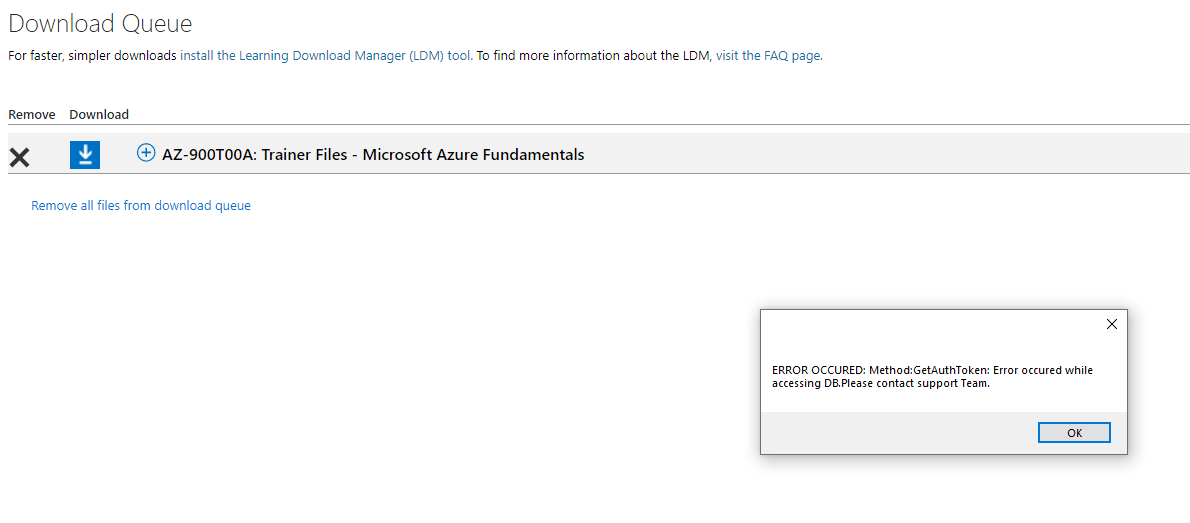
Task: Click the Remove column header
Action: tap(32, 115)
